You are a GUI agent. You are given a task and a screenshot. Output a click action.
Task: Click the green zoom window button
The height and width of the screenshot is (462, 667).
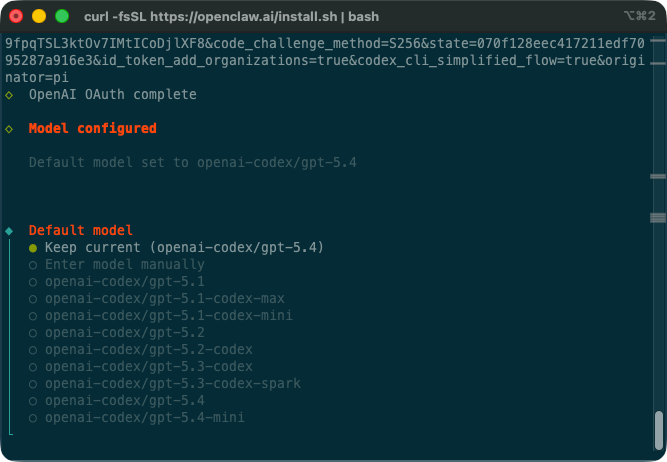click(62, 17)
